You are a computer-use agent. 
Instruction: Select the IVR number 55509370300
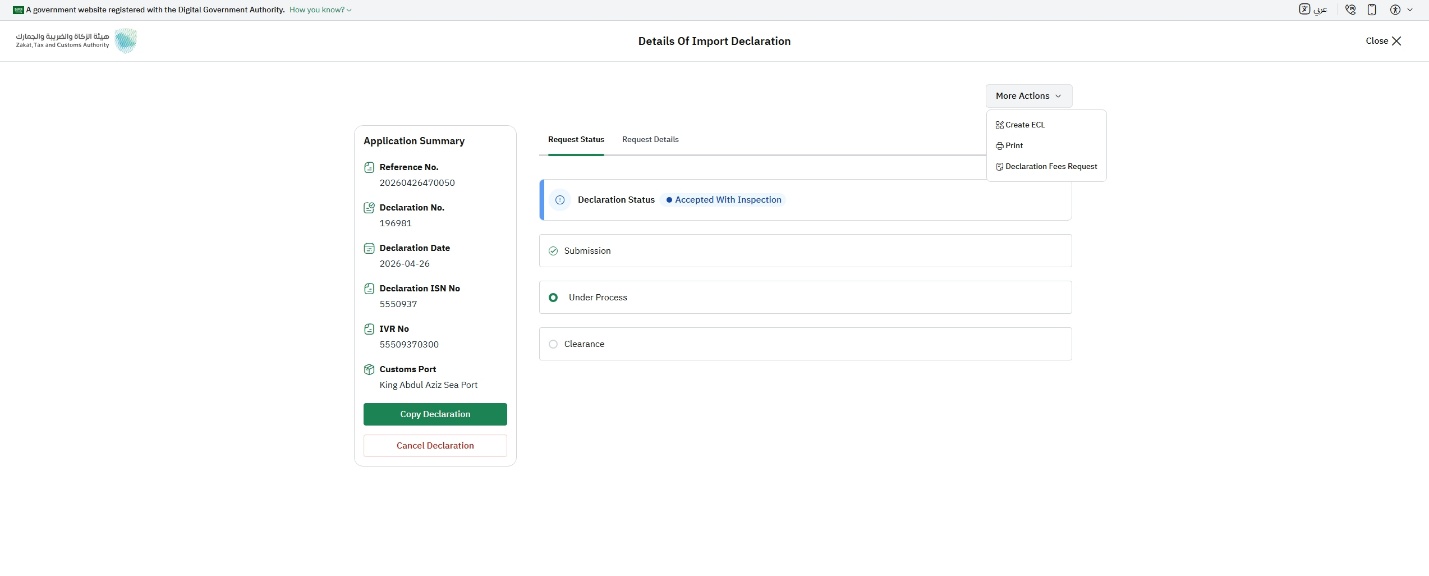(x=410, y=344)
